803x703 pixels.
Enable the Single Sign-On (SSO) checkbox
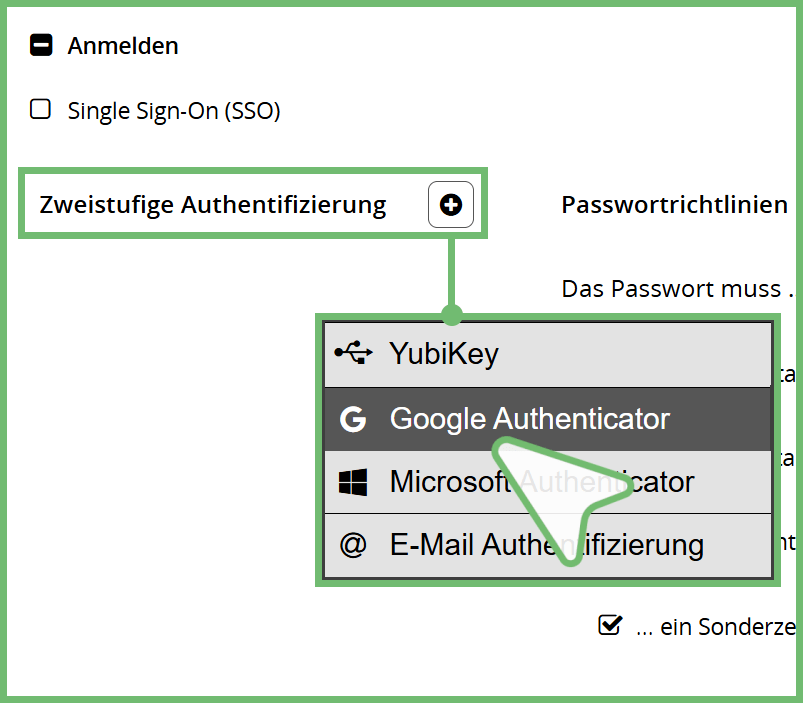pyautogui.click(x=40, y=109)
